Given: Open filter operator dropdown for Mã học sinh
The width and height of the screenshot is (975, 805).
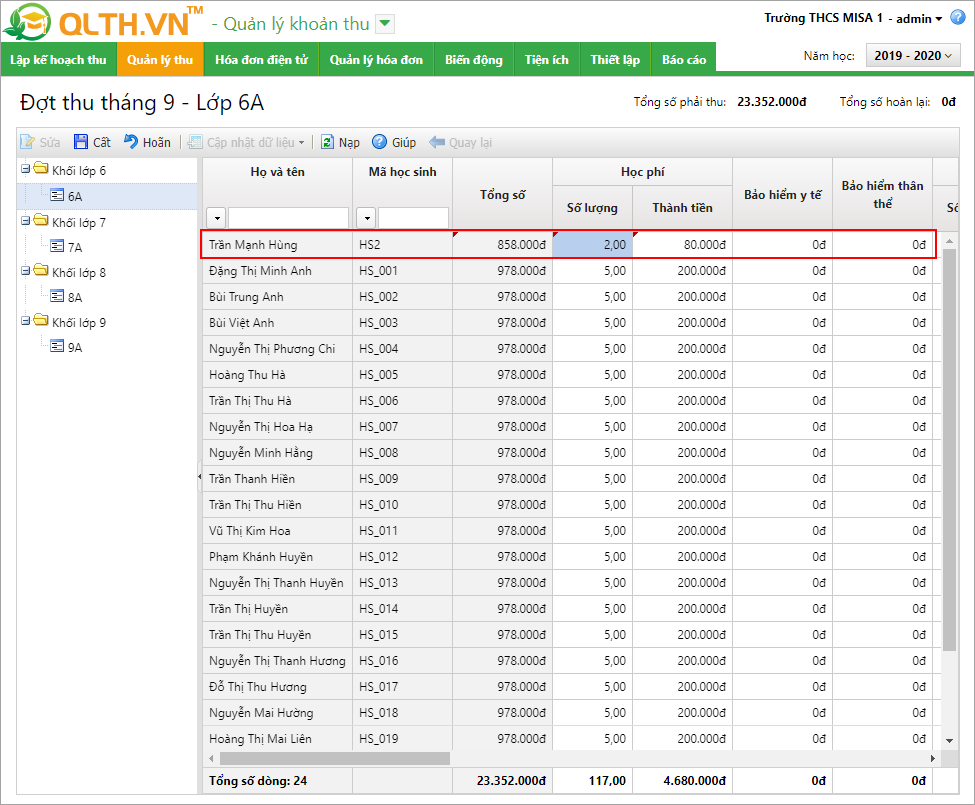Looking at the screenshot, I should (366, 218).
